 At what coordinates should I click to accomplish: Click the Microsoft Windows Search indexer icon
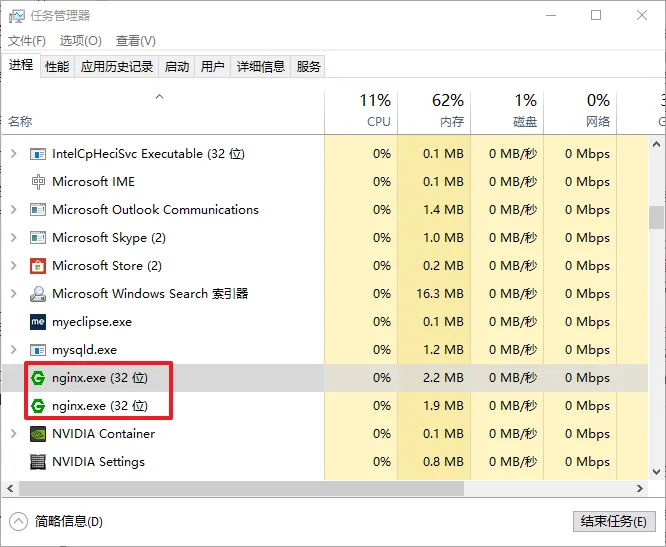pos(38,294)
